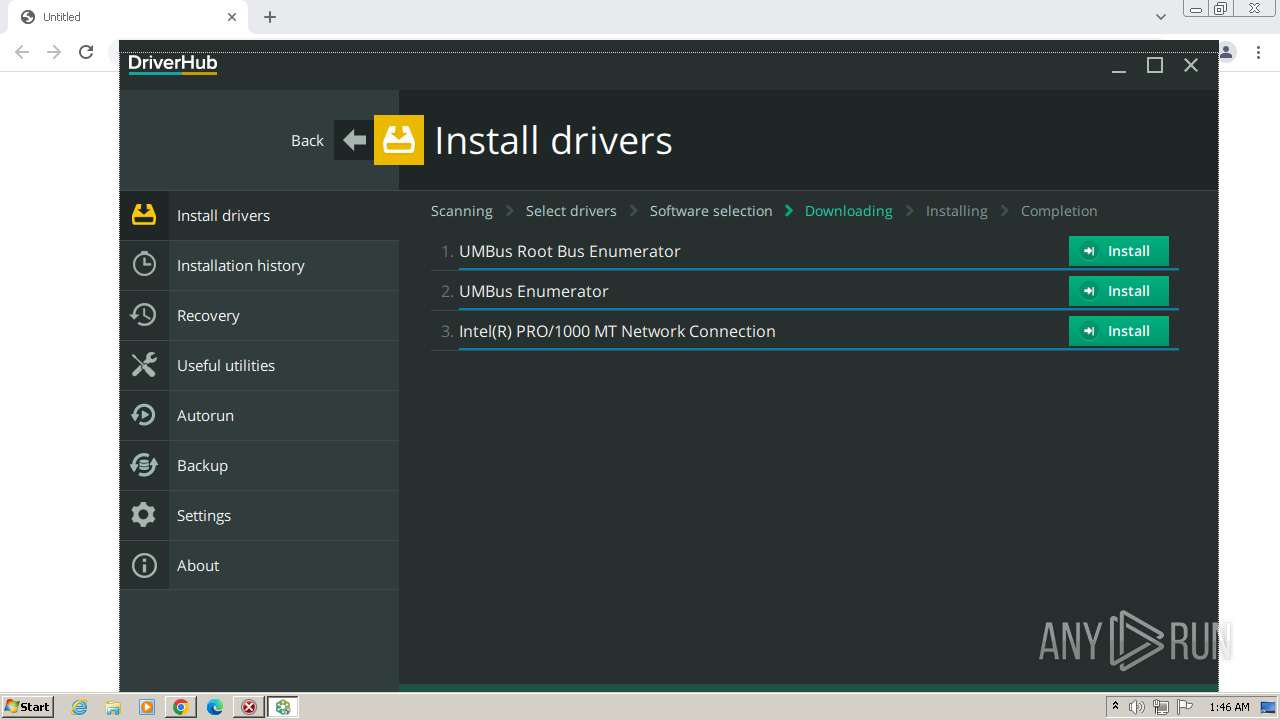Open a new Chrome tab
The height and width of the screenshot is (720, 1280).
click(x=270, y=17)
